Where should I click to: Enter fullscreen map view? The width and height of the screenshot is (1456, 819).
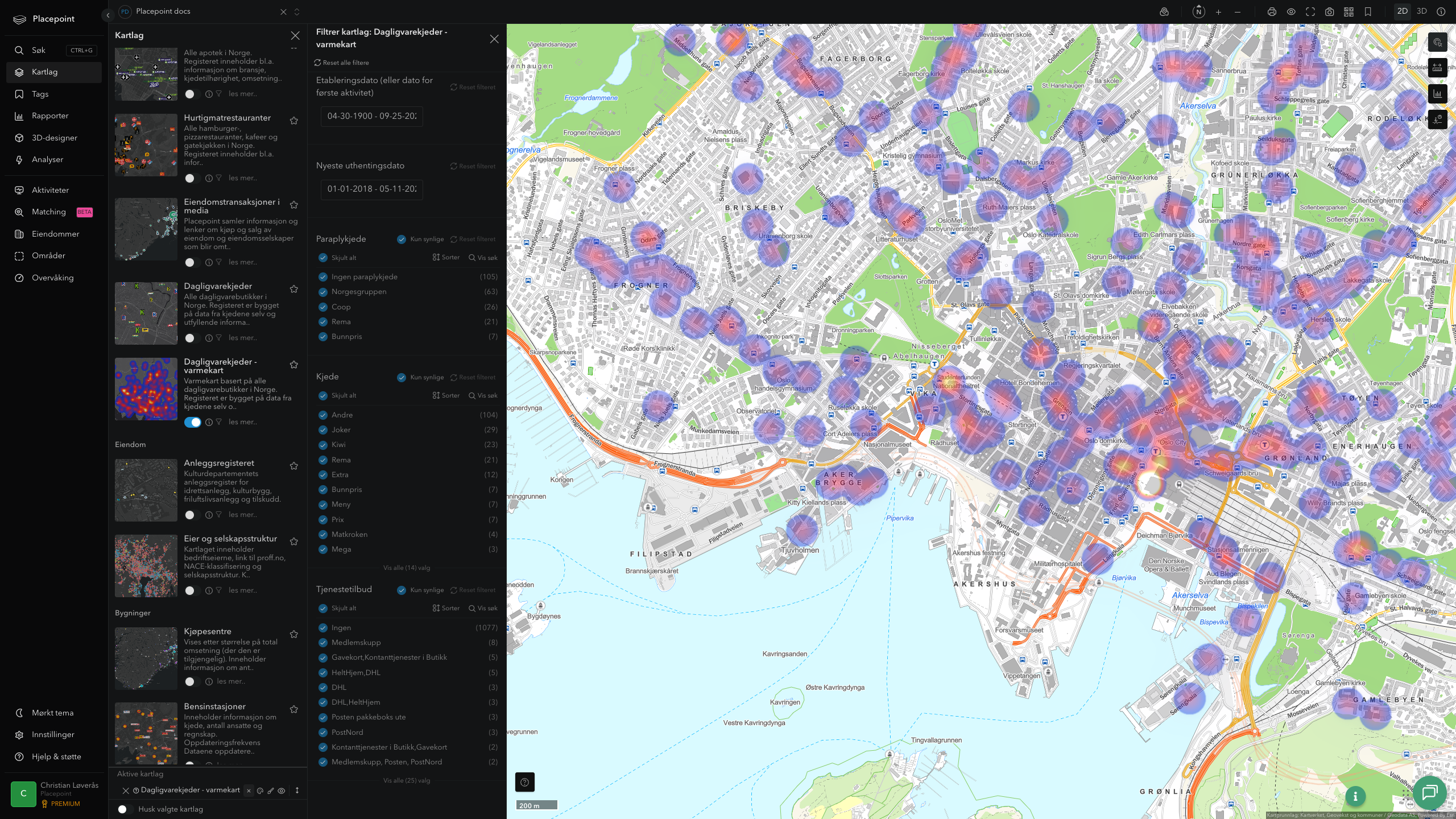click(1310, 12)
